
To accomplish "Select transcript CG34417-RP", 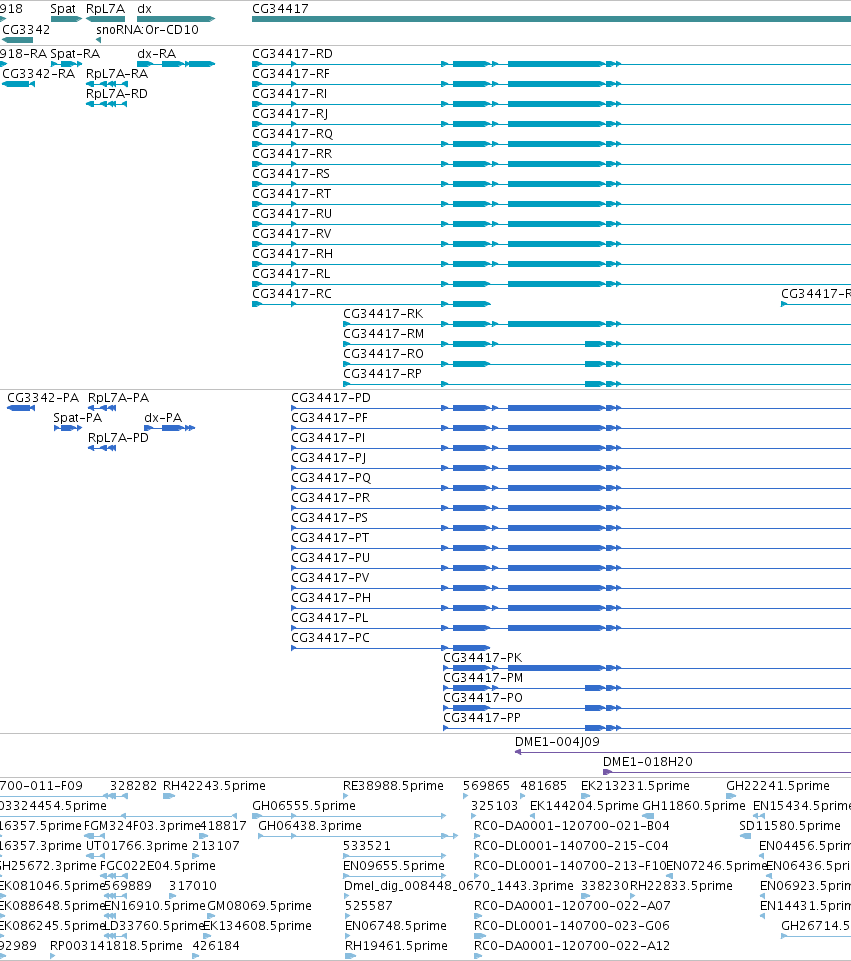I will pyautogui.click(x=382, y=374).
